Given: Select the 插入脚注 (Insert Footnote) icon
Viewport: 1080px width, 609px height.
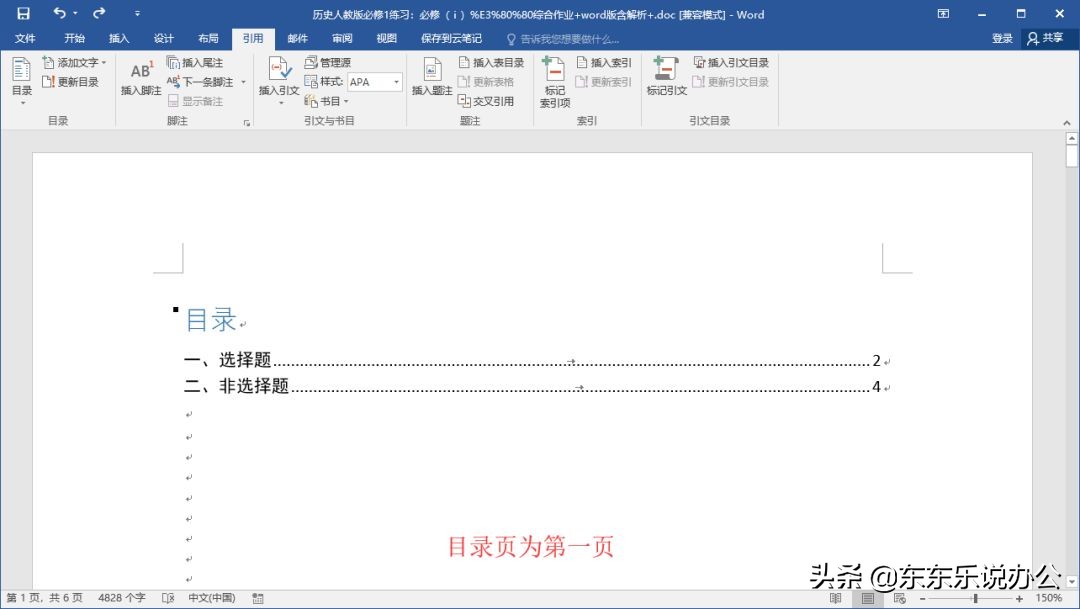Looking at the screenshot, I should coord(139,73).
